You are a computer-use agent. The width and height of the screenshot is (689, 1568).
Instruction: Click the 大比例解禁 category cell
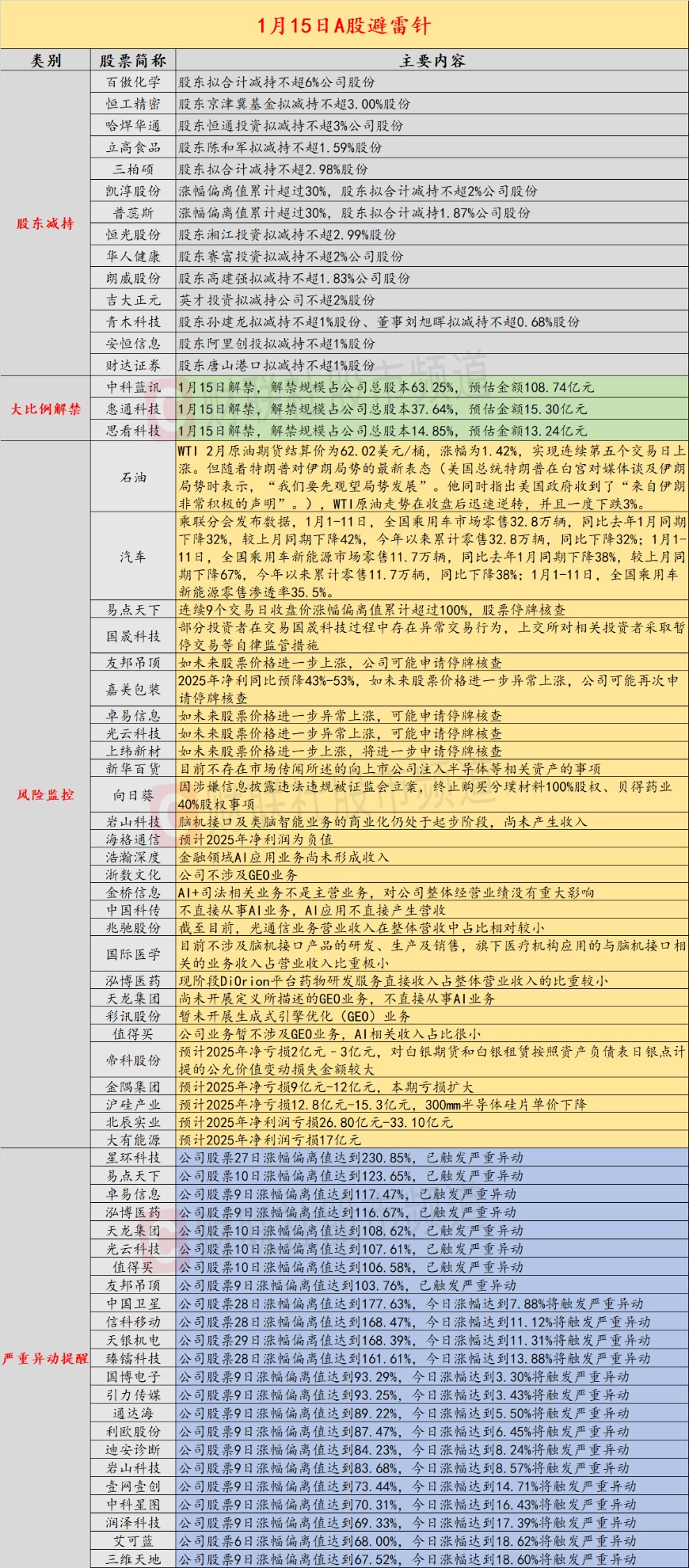point(45,409)
